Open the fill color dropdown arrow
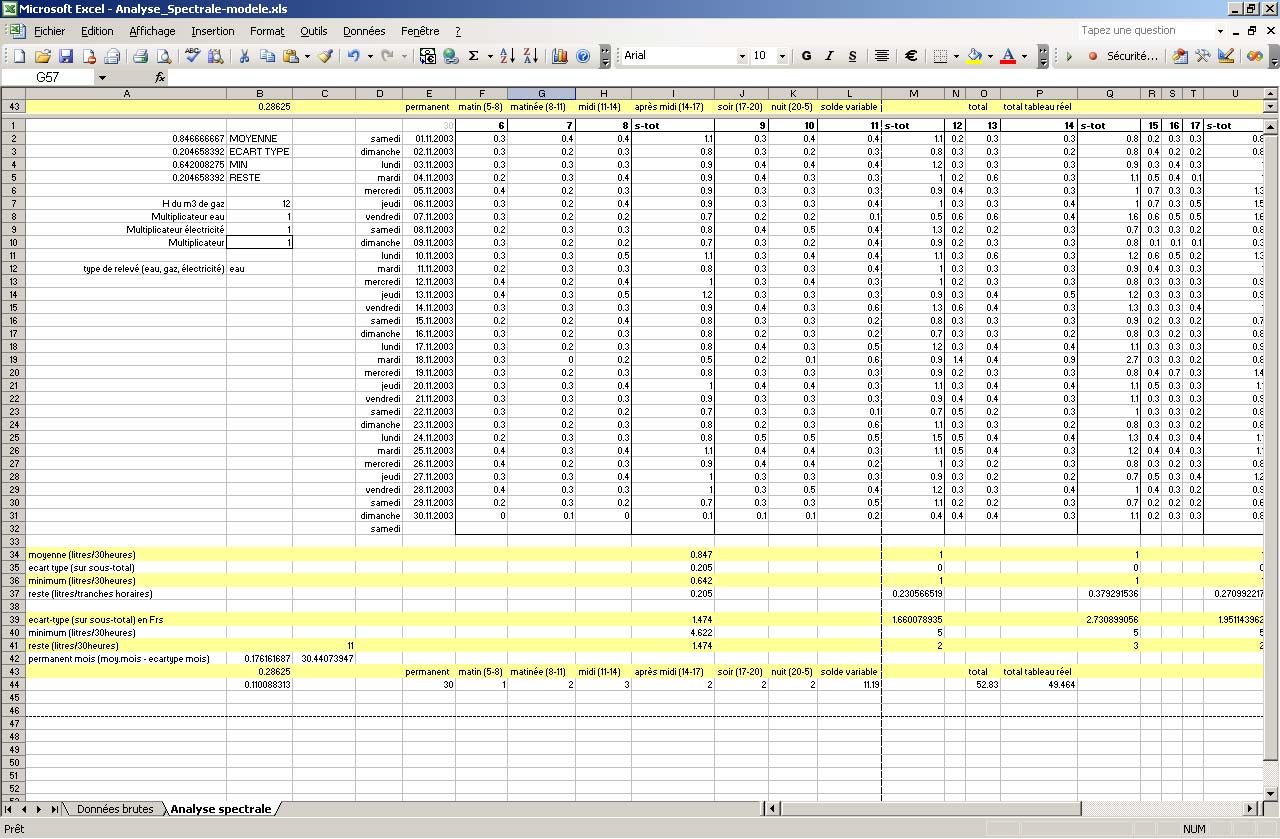The width and height of the screenshot is (1280, 839). pos(990,57)
